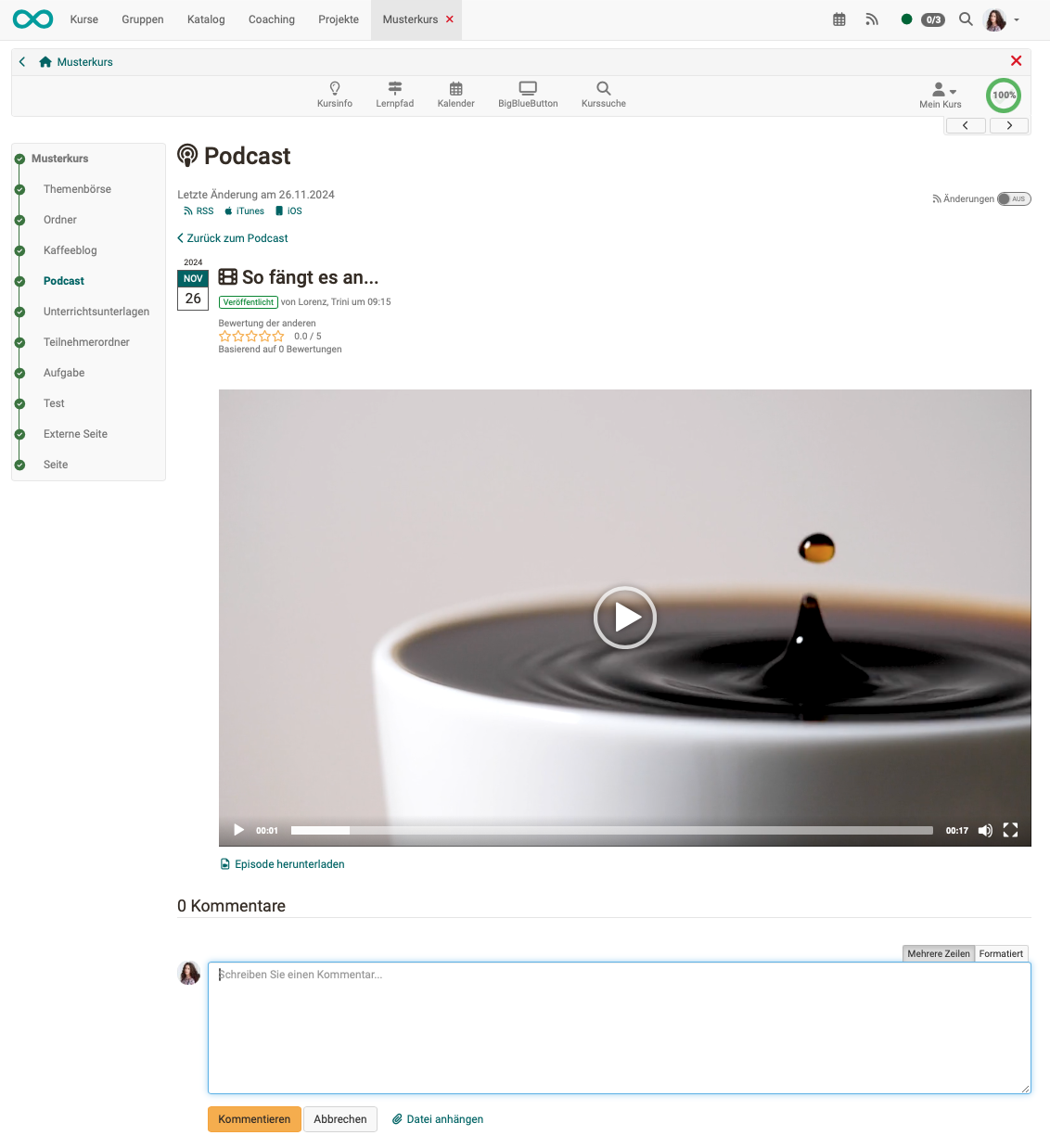The width and height of the screenshot is (1050, 1148).
Task: Click the video progress bar
Action: 612,831
